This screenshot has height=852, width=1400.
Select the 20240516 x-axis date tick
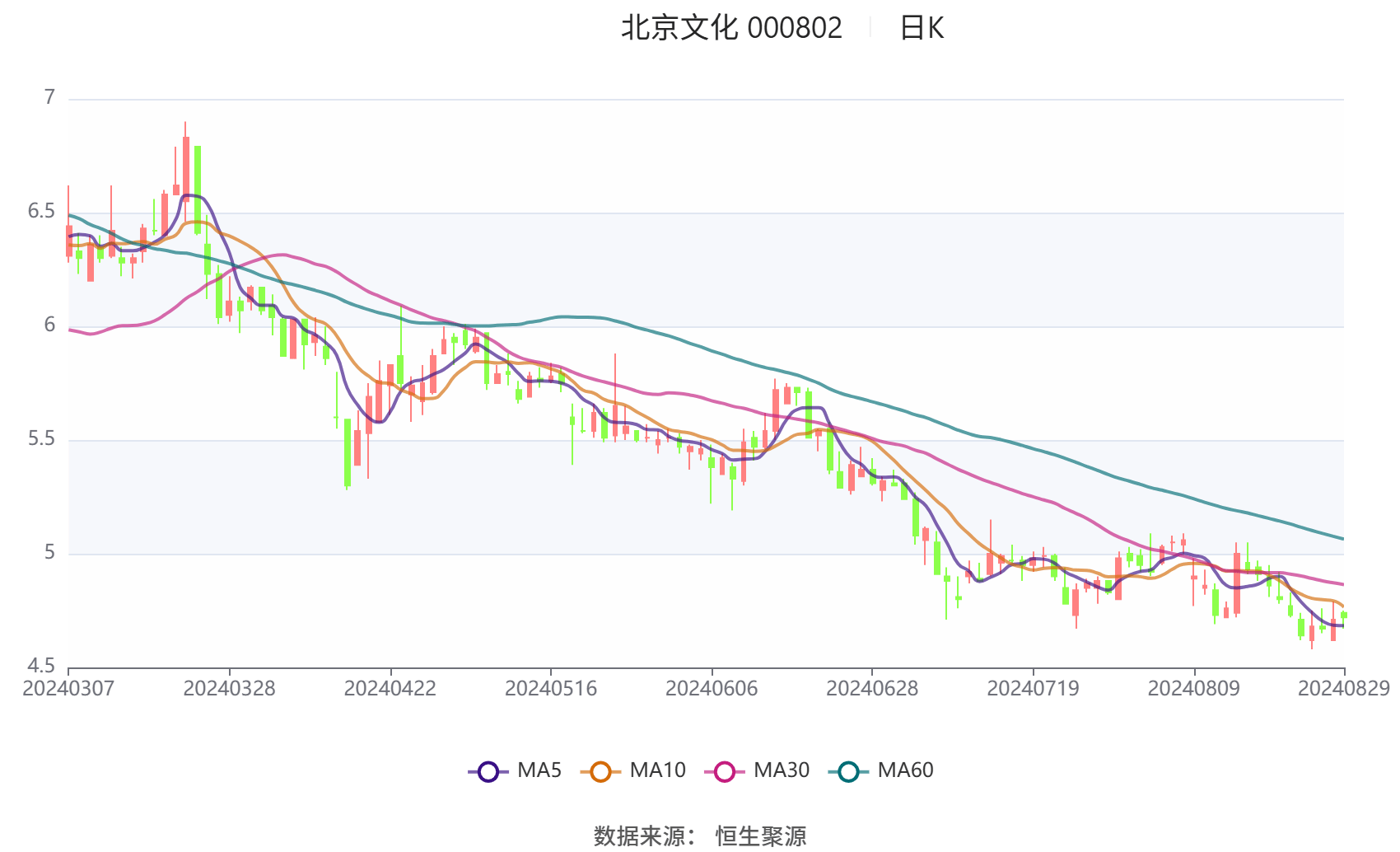(x=550, y=688)
